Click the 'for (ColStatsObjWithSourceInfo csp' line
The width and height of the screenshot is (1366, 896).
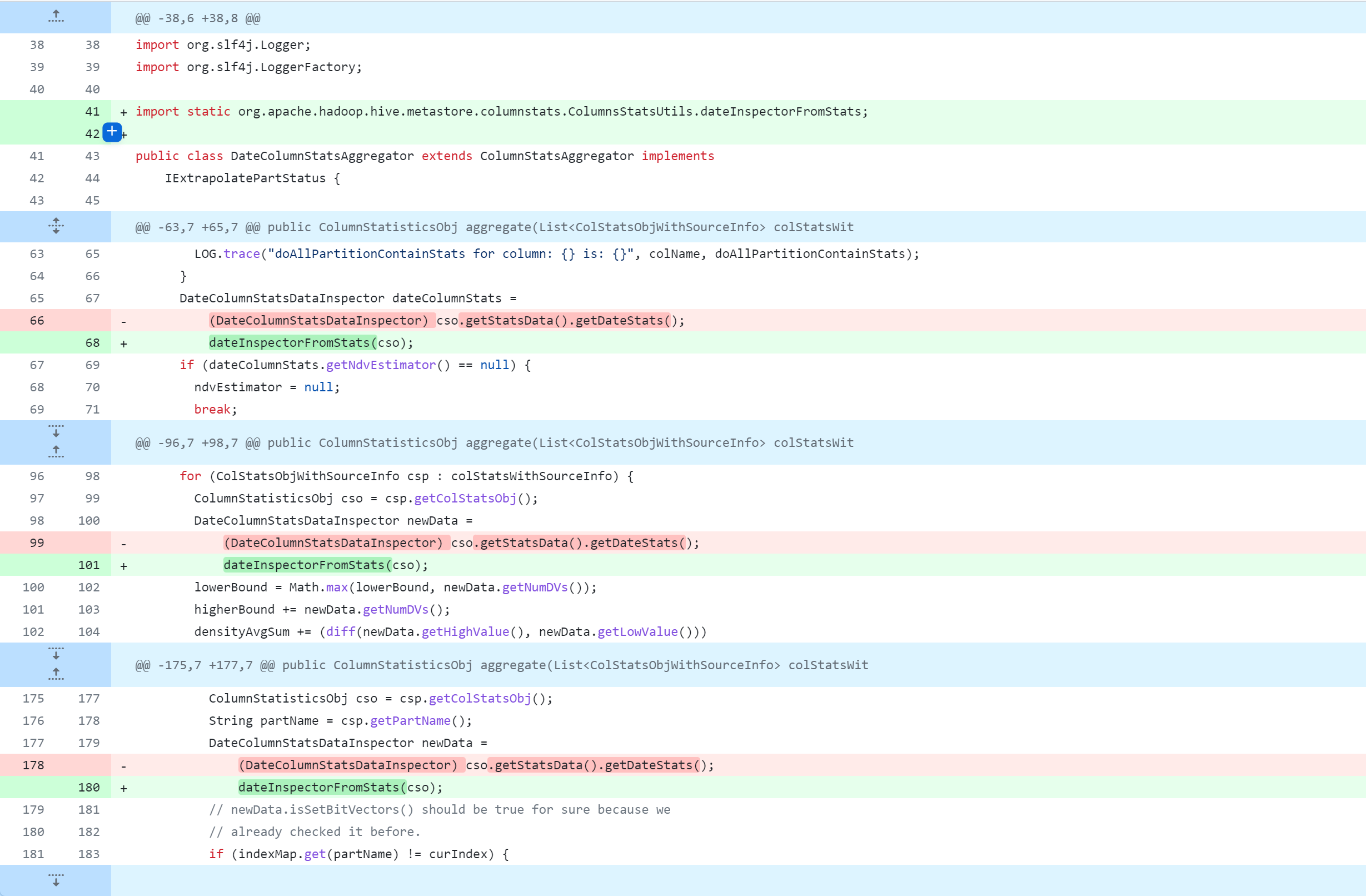(x=406, y=476)
